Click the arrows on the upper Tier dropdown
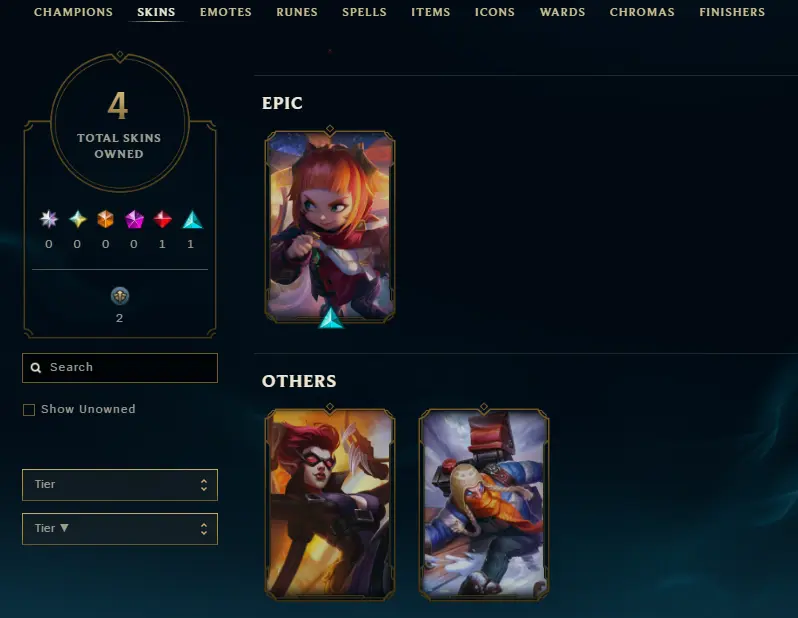Image resolution: width=798 pixels, height=618 pixels. [x=204, y=485]
